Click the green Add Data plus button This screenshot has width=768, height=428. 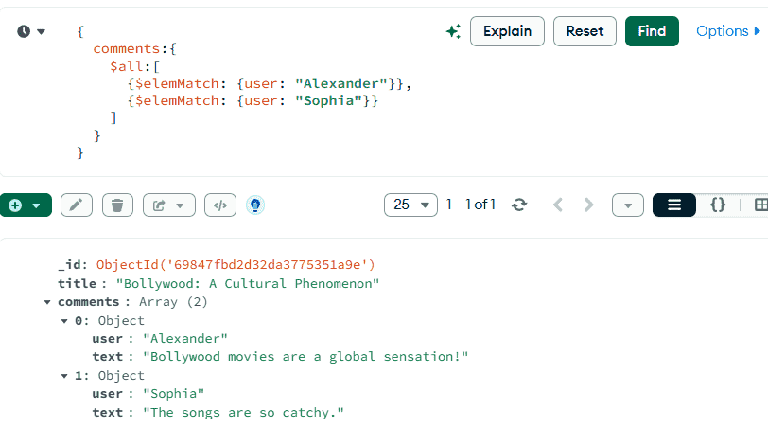click(x=16, y=205)
